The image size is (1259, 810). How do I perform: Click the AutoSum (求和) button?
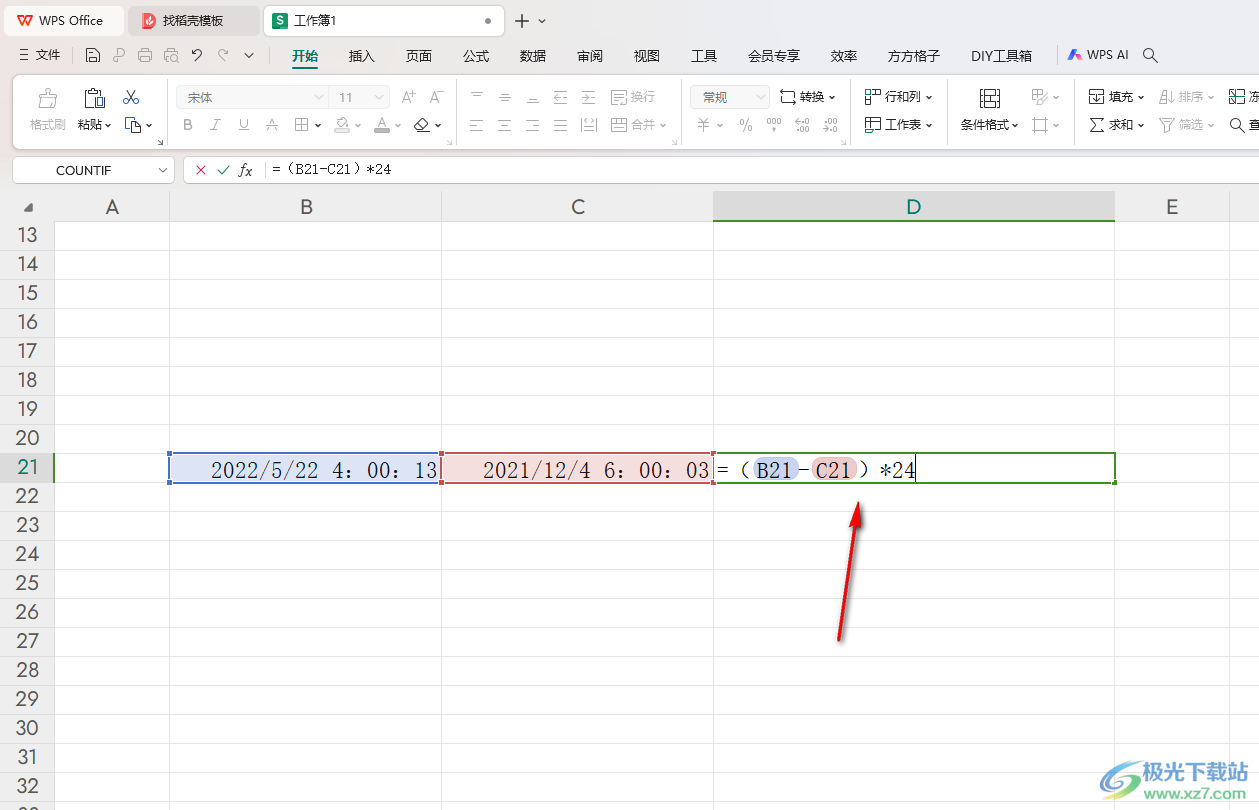click(1117, 125)
